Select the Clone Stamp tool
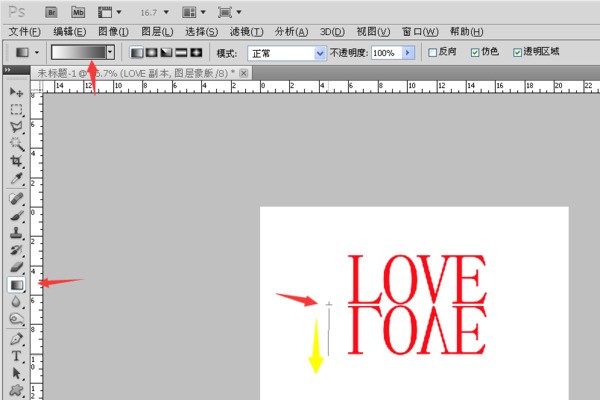 [x=17, y=232]
